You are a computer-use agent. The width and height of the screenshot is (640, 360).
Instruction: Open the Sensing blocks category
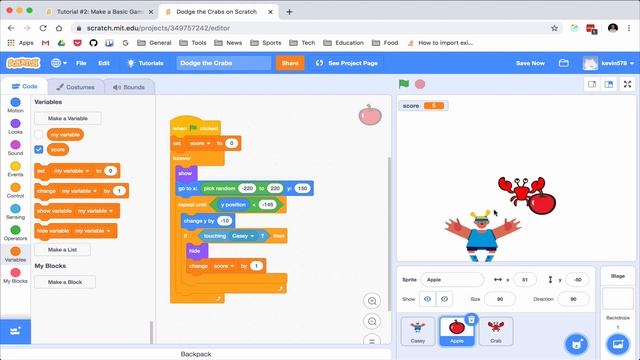click(16, 211)
